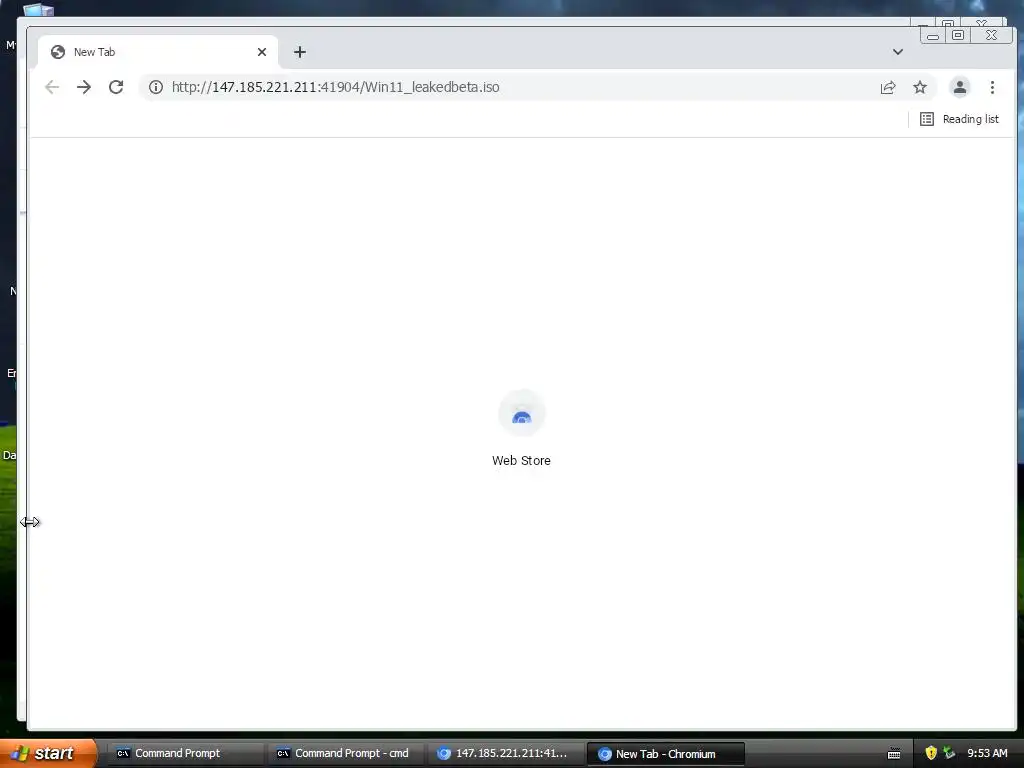The height and width of the screenshot is (768, 1024).
Task: Open the Windows start menu
Action: (x=47, y=753)
